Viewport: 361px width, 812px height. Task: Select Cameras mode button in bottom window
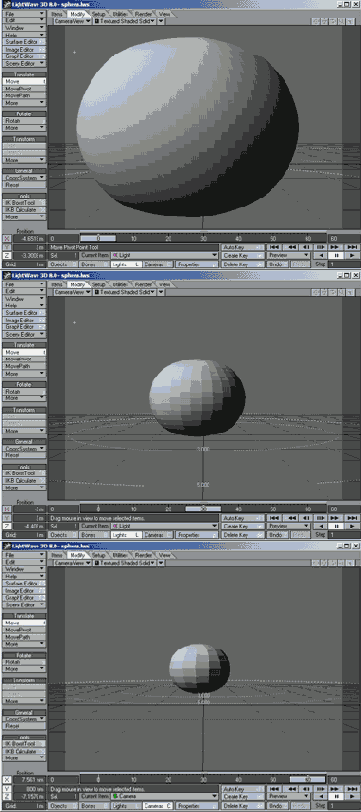click(157, 806)
